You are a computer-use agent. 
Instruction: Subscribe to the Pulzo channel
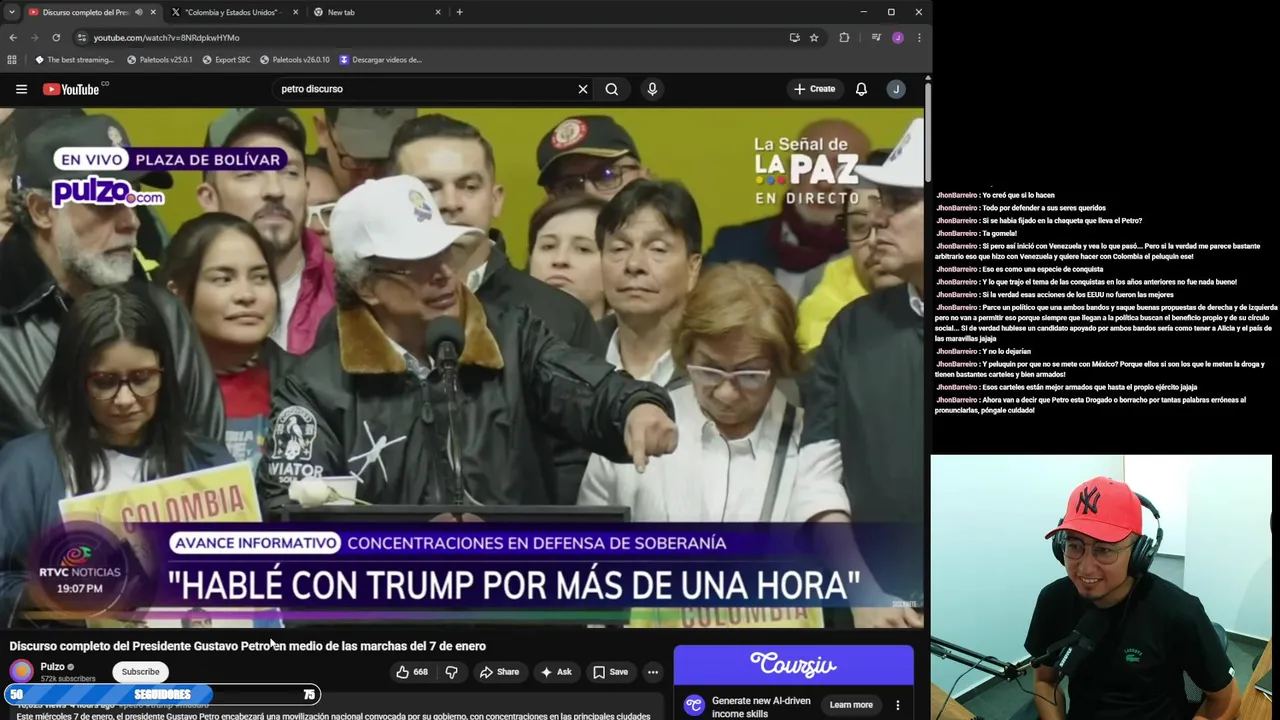click(140, 672)
